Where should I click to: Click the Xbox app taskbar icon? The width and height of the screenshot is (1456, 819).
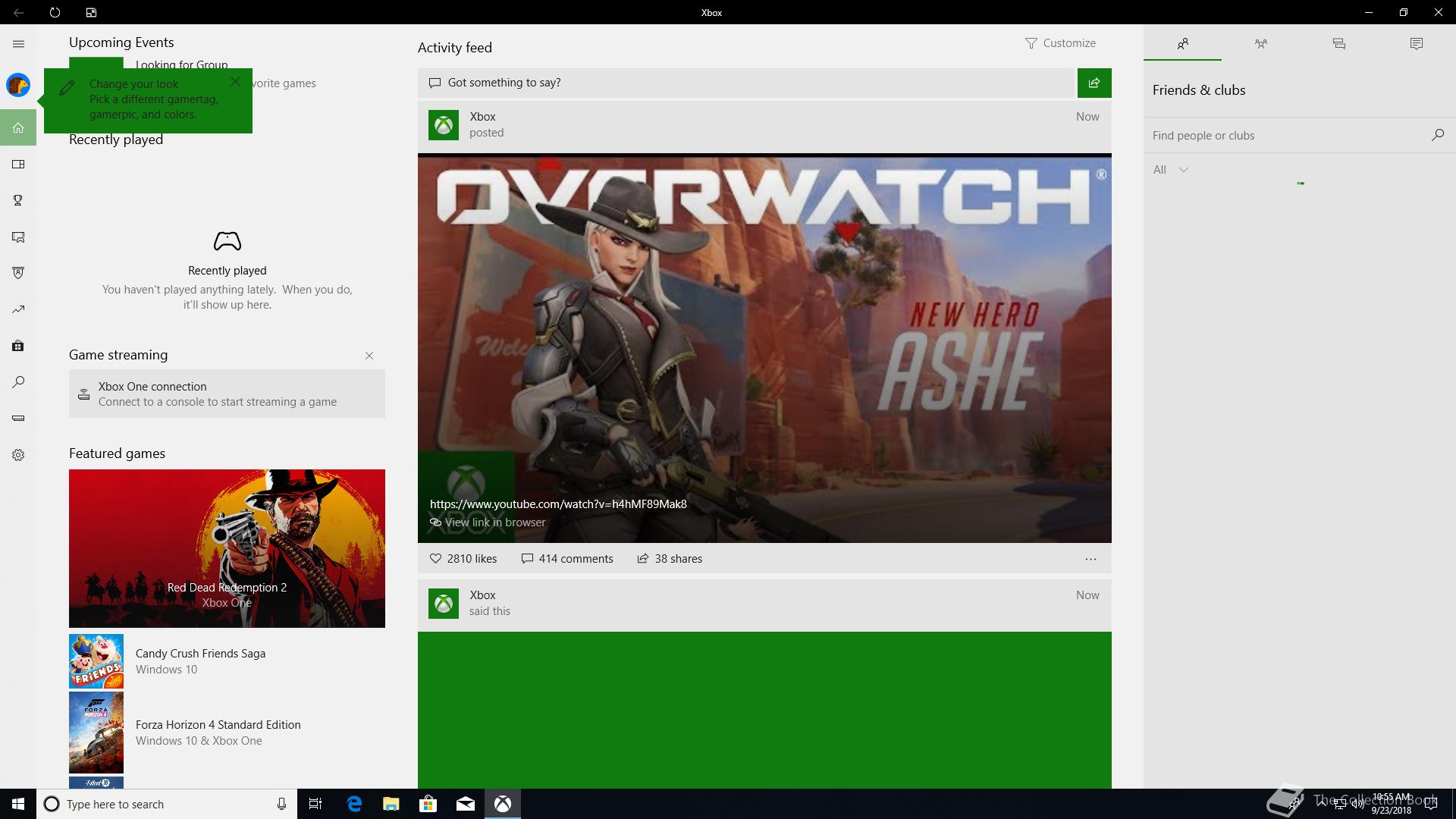click(503, 804)
